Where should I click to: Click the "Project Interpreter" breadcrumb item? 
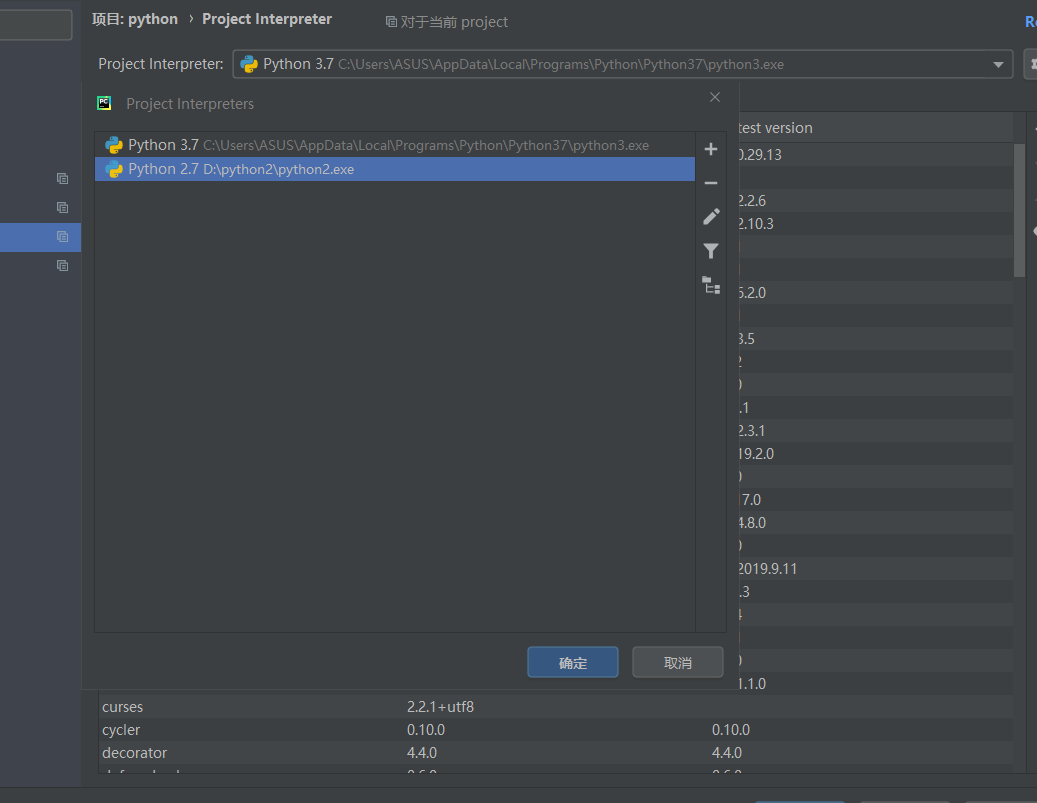(267, 19)
